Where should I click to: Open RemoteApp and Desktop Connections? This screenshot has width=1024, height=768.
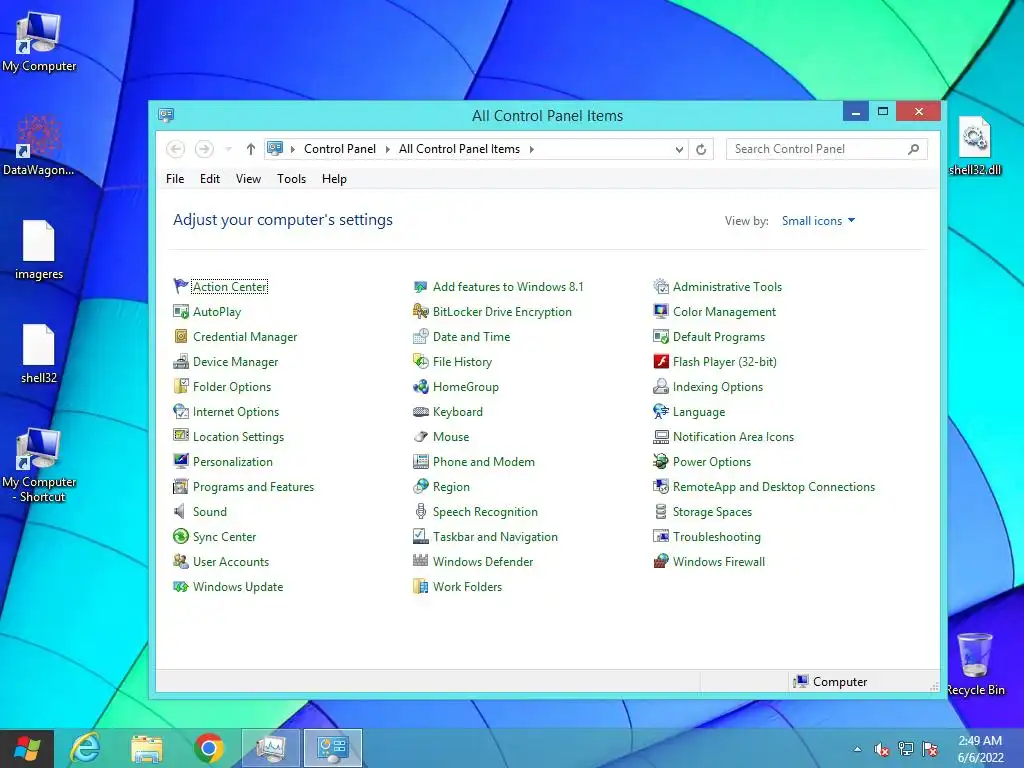pos(774,487)
